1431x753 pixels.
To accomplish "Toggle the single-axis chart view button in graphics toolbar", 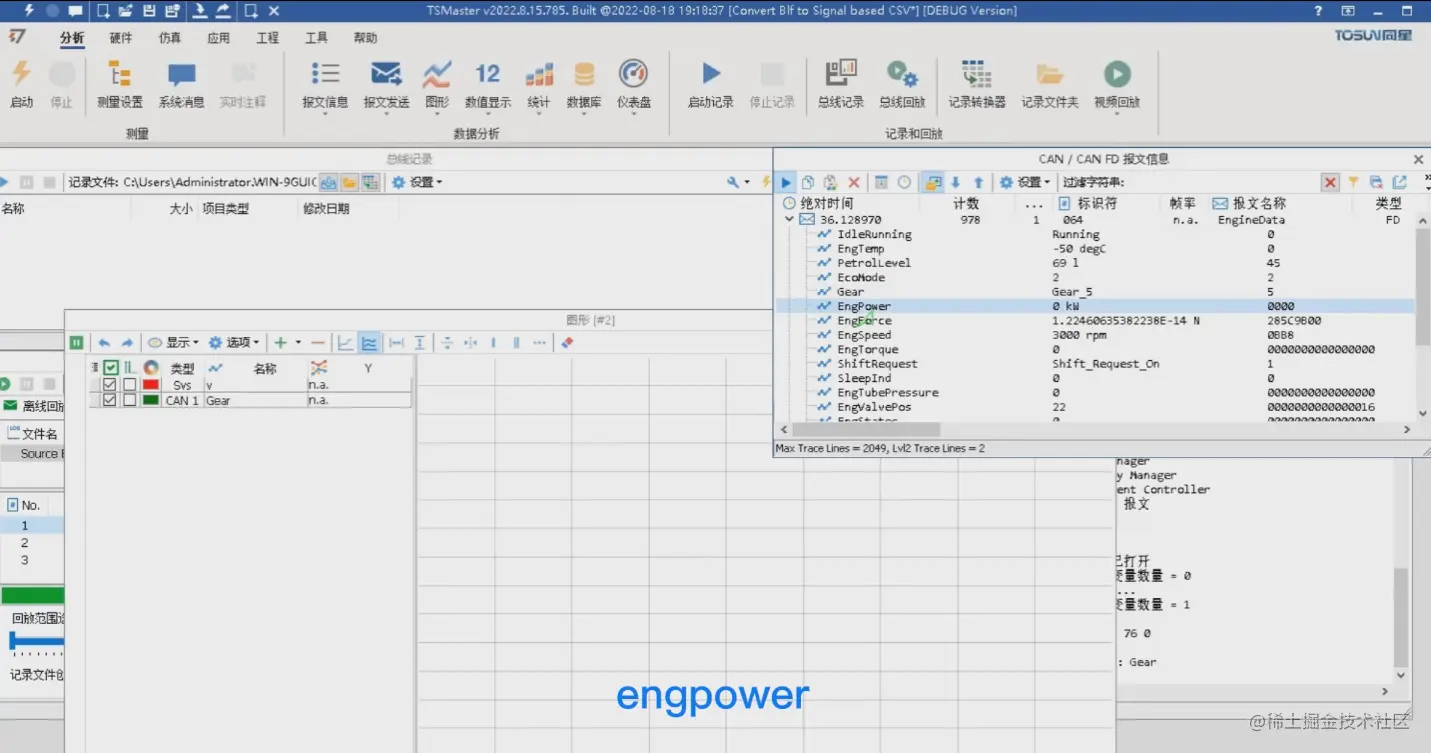I will (345, 342).
